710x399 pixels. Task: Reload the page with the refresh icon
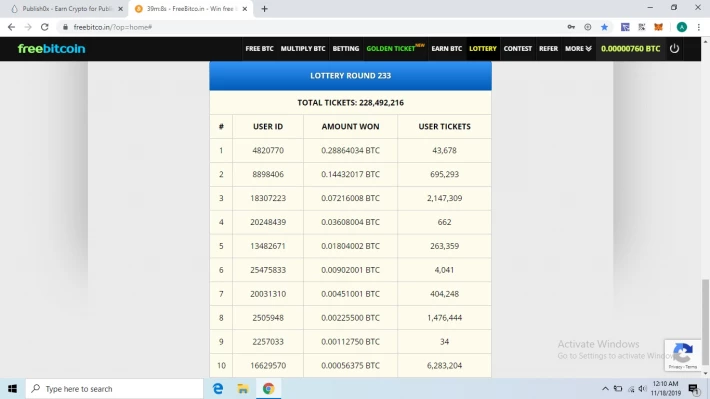(x=44, y=27)
